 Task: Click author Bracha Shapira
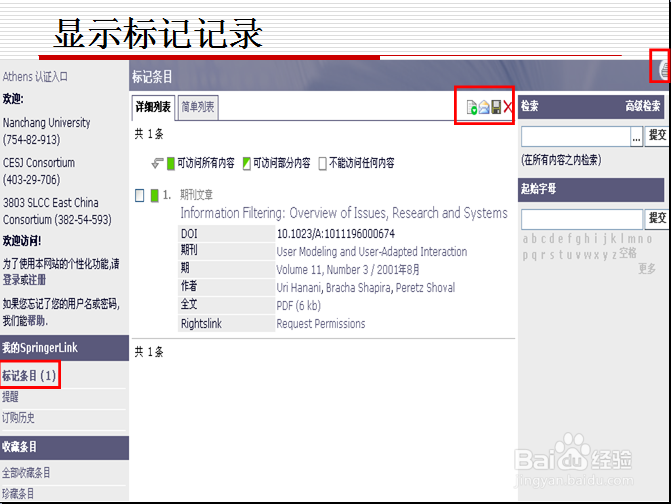(x=359, y=288)
